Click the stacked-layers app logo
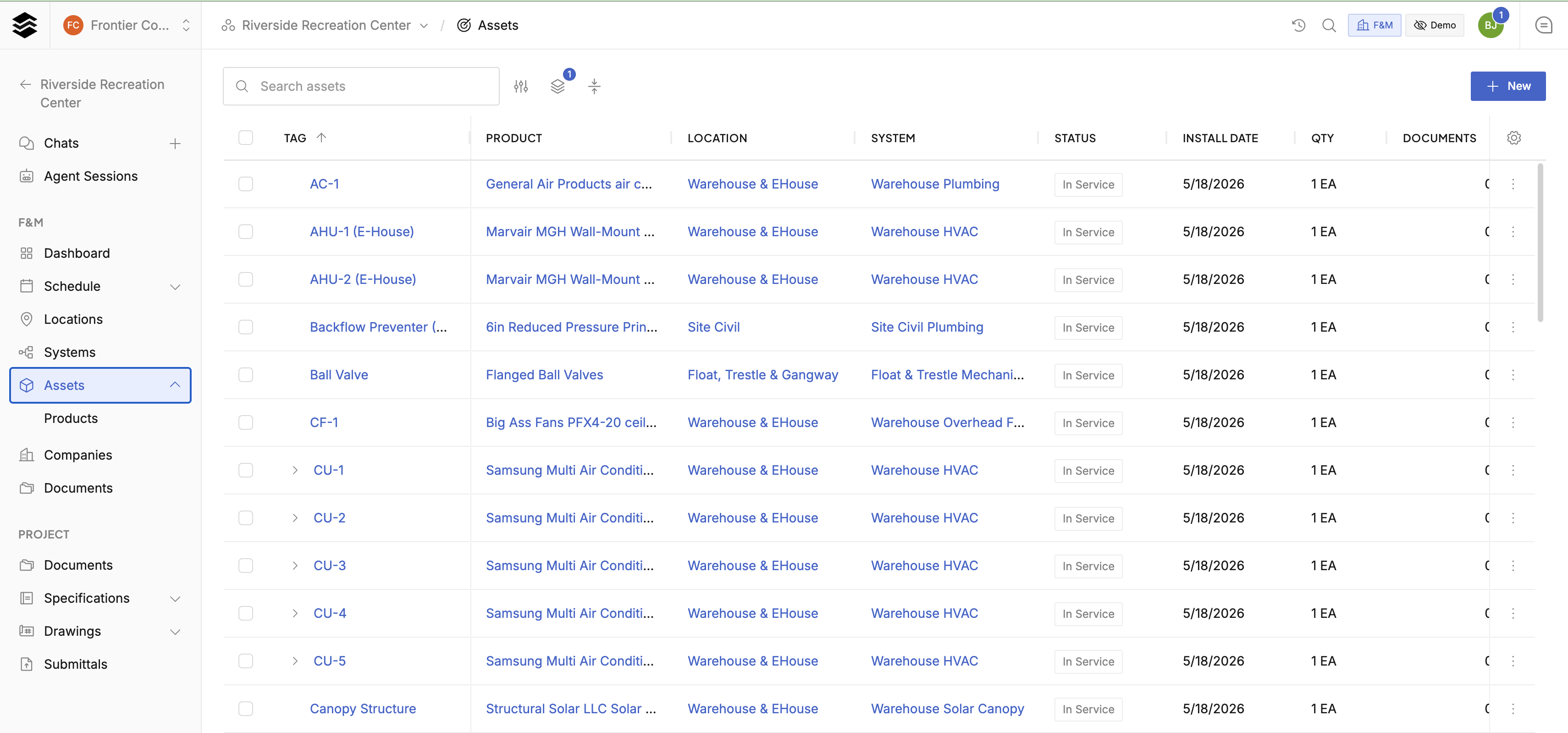Viewport: 1568px width, 733px height. coord(24,25)
